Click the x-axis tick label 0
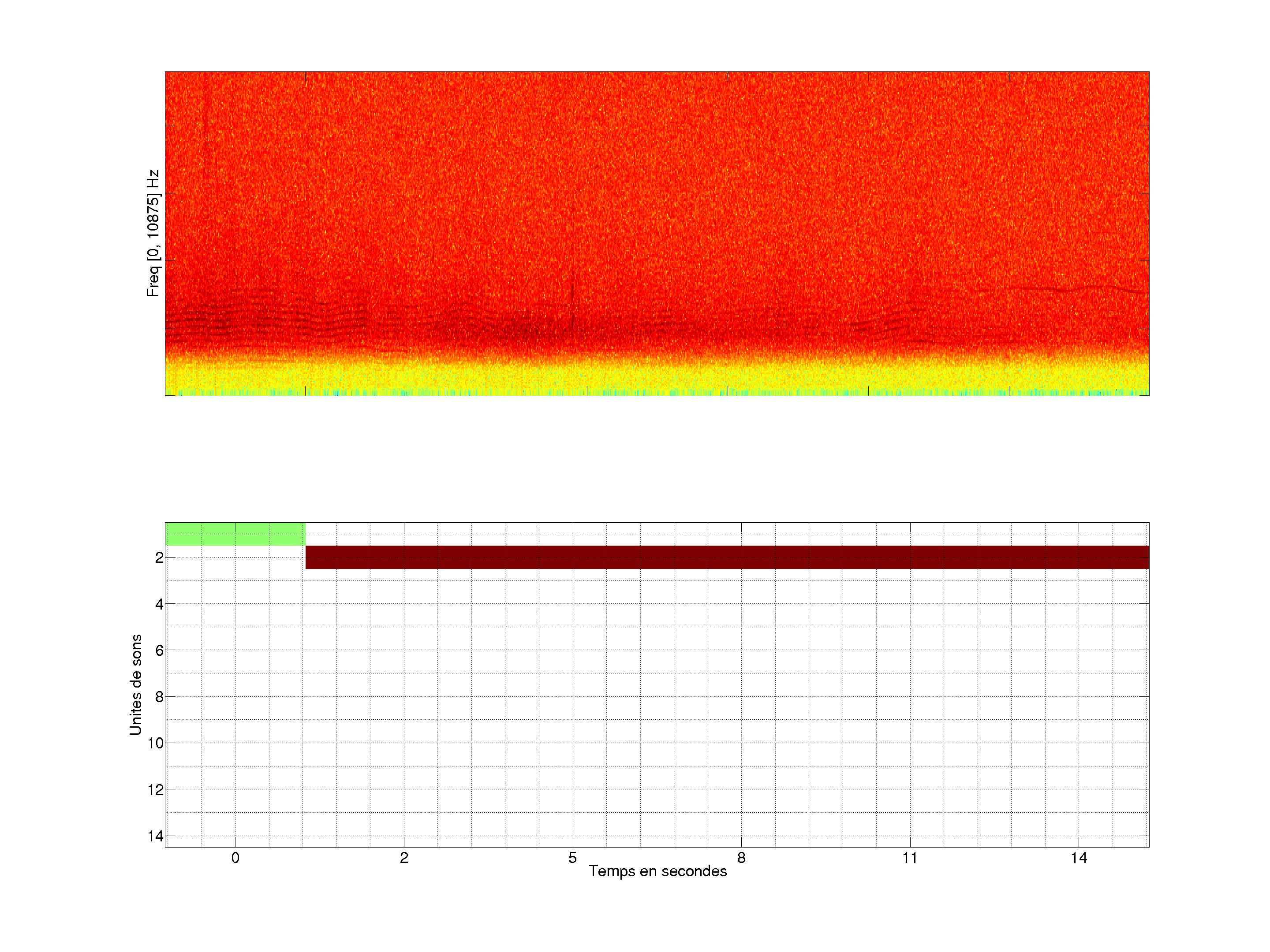Screen dimensions: 1270x952 coord(235,858)
